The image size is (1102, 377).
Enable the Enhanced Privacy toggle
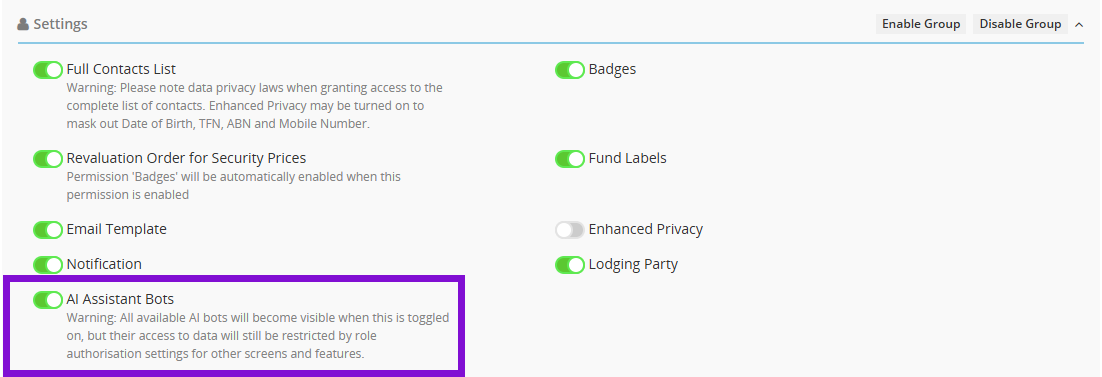click(570, 230)
